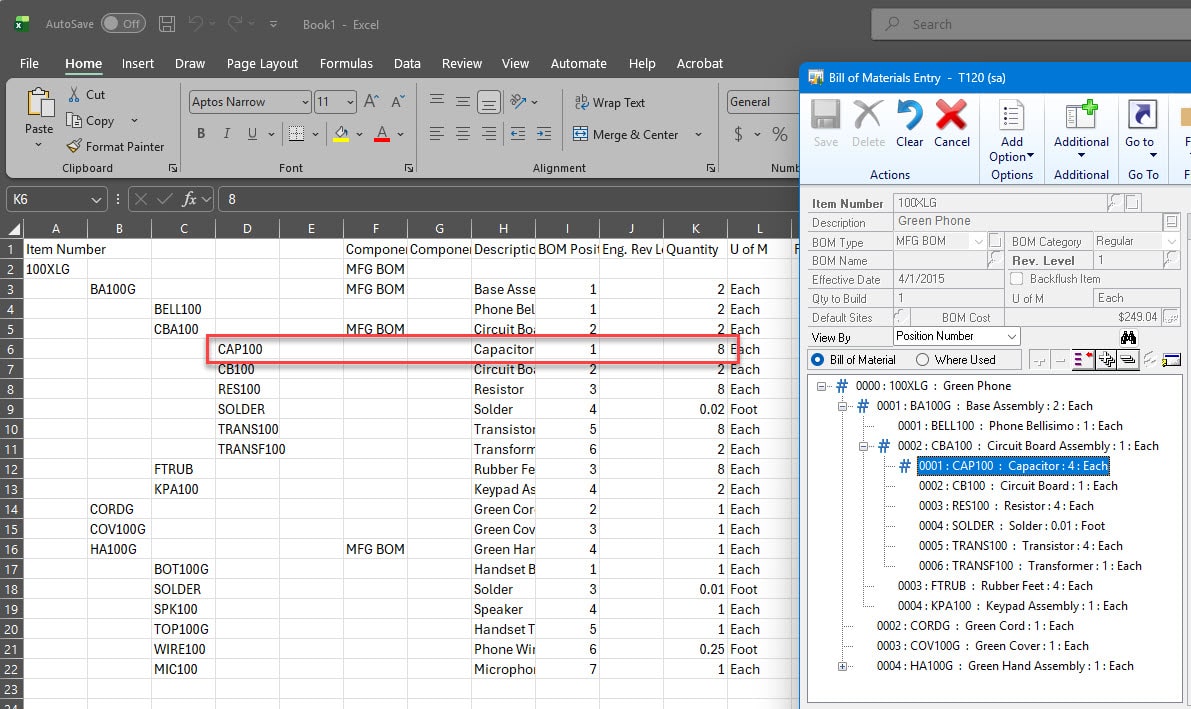Screen dimensions: 1191x709
Task: Open the Page Layout ribbon tab
Action: point(262,63)
